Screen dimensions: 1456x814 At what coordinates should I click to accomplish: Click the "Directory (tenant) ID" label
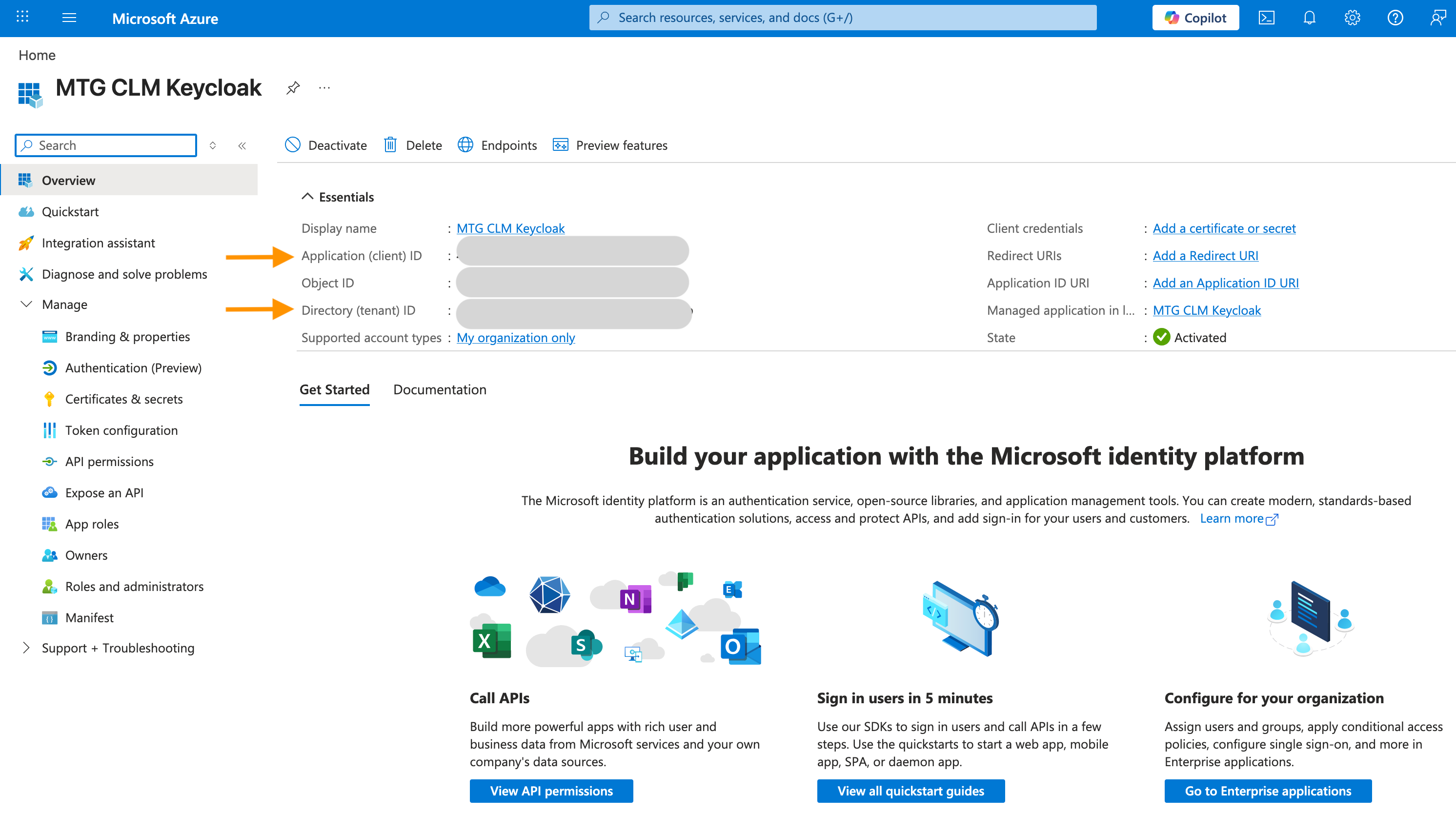(x=358, y=310)
